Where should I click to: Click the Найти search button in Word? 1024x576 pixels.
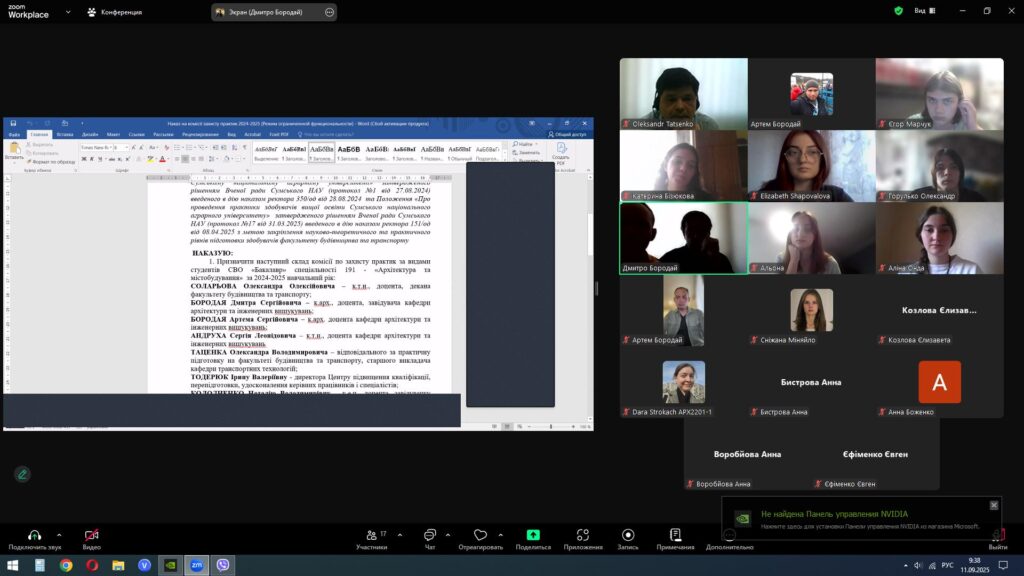click(x=523, y=144)
